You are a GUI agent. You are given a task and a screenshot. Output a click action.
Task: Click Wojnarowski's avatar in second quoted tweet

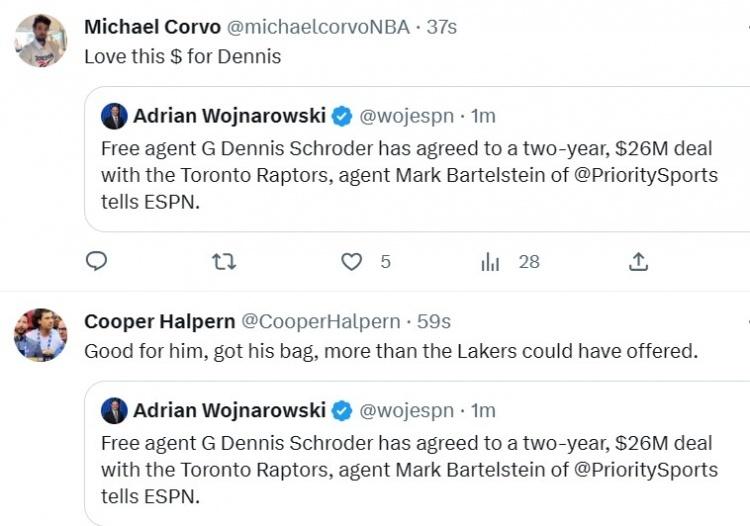tap(114, 411)
